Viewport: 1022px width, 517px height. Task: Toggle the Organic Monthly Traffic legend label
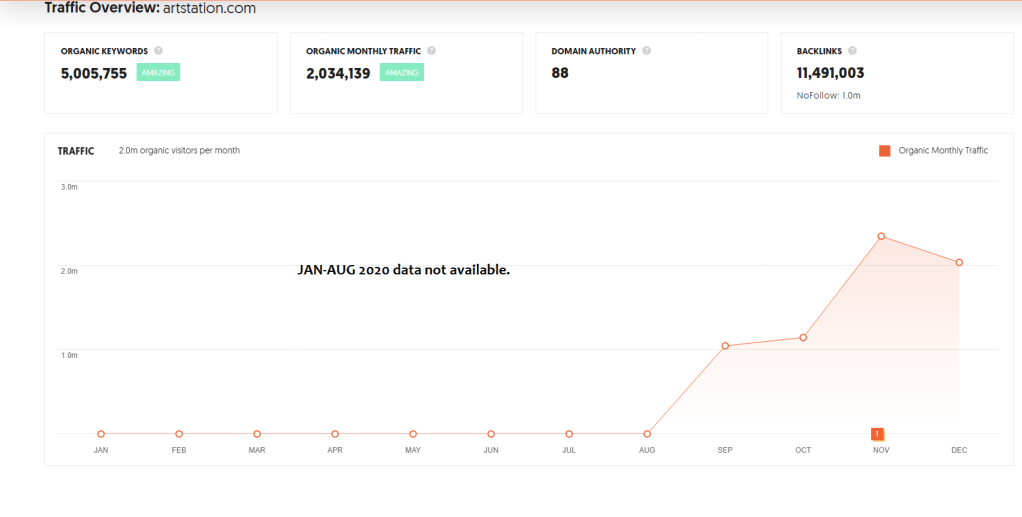coord(943,151)
